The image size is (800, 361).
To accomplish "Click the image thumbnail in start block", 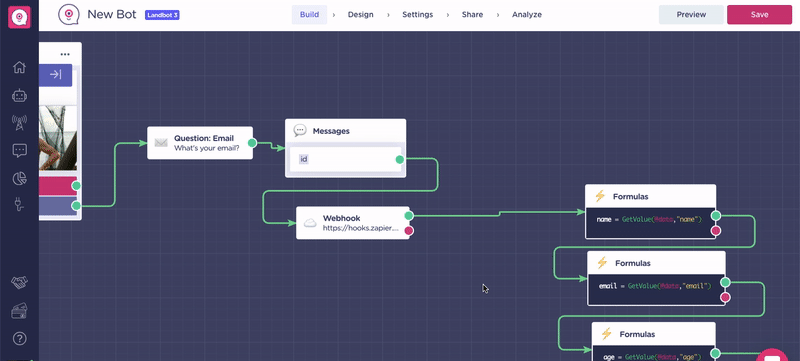I will click(58, 138).
